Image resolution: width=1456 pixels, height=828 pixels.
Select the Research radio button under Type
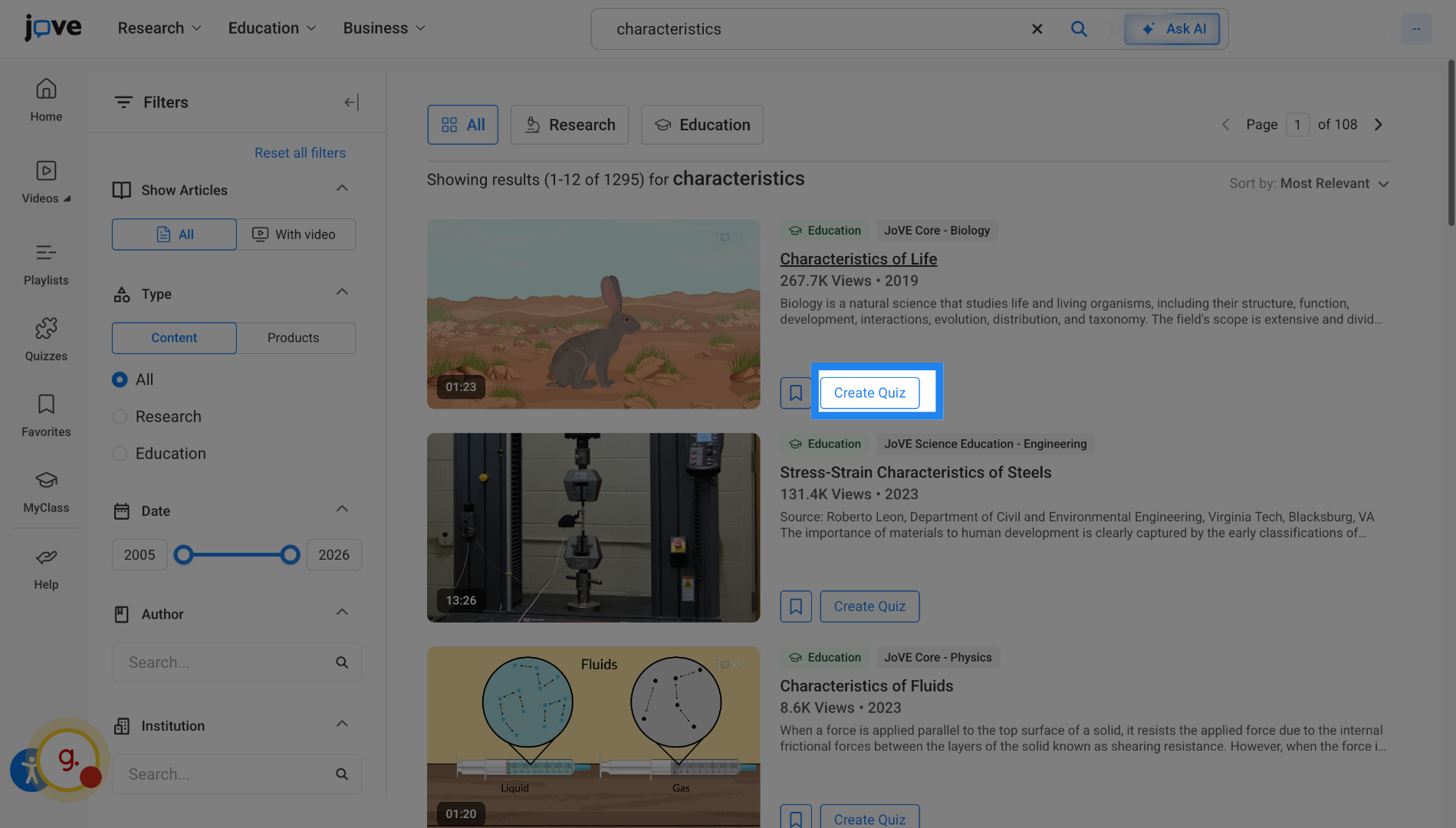(120, 416)
